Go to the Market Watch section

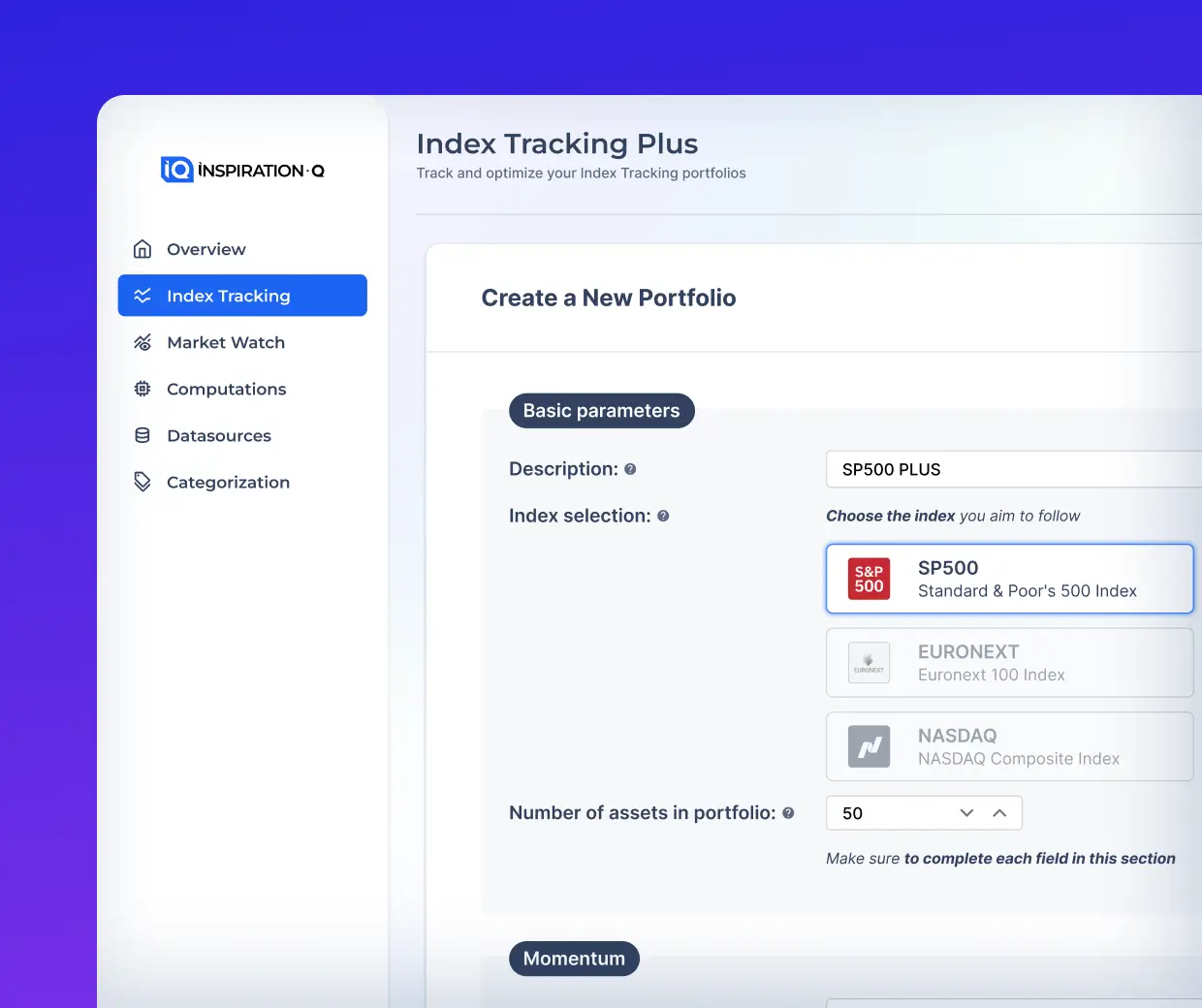pos(226,342)
